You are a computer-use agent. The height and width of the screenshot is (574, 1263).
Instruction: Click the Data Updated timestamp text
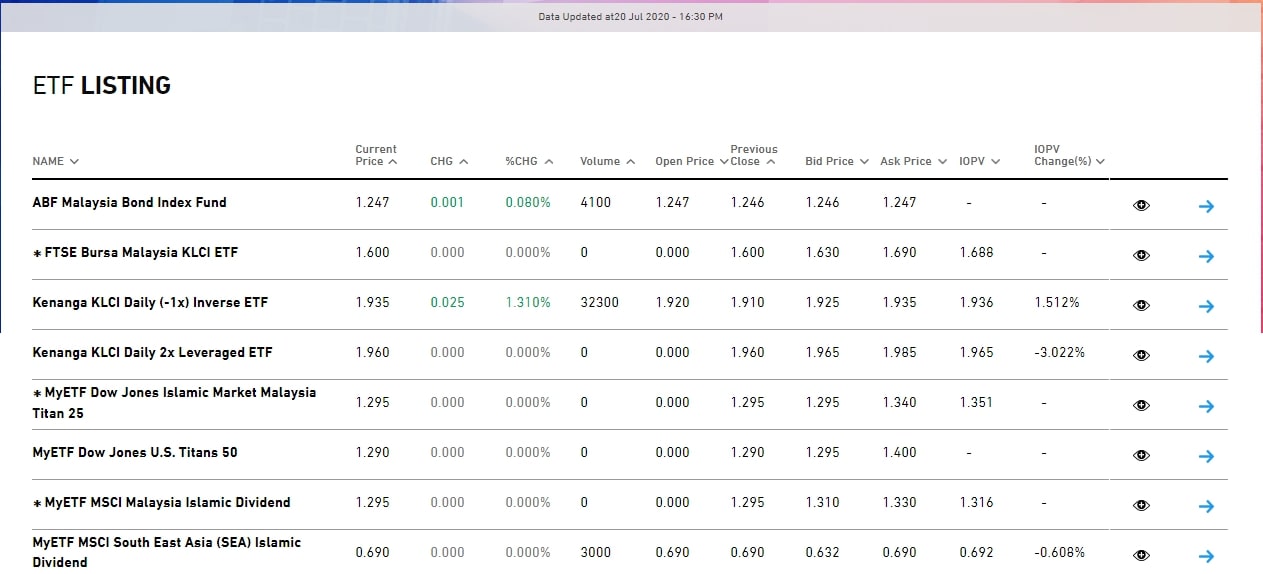pos(630,16)
